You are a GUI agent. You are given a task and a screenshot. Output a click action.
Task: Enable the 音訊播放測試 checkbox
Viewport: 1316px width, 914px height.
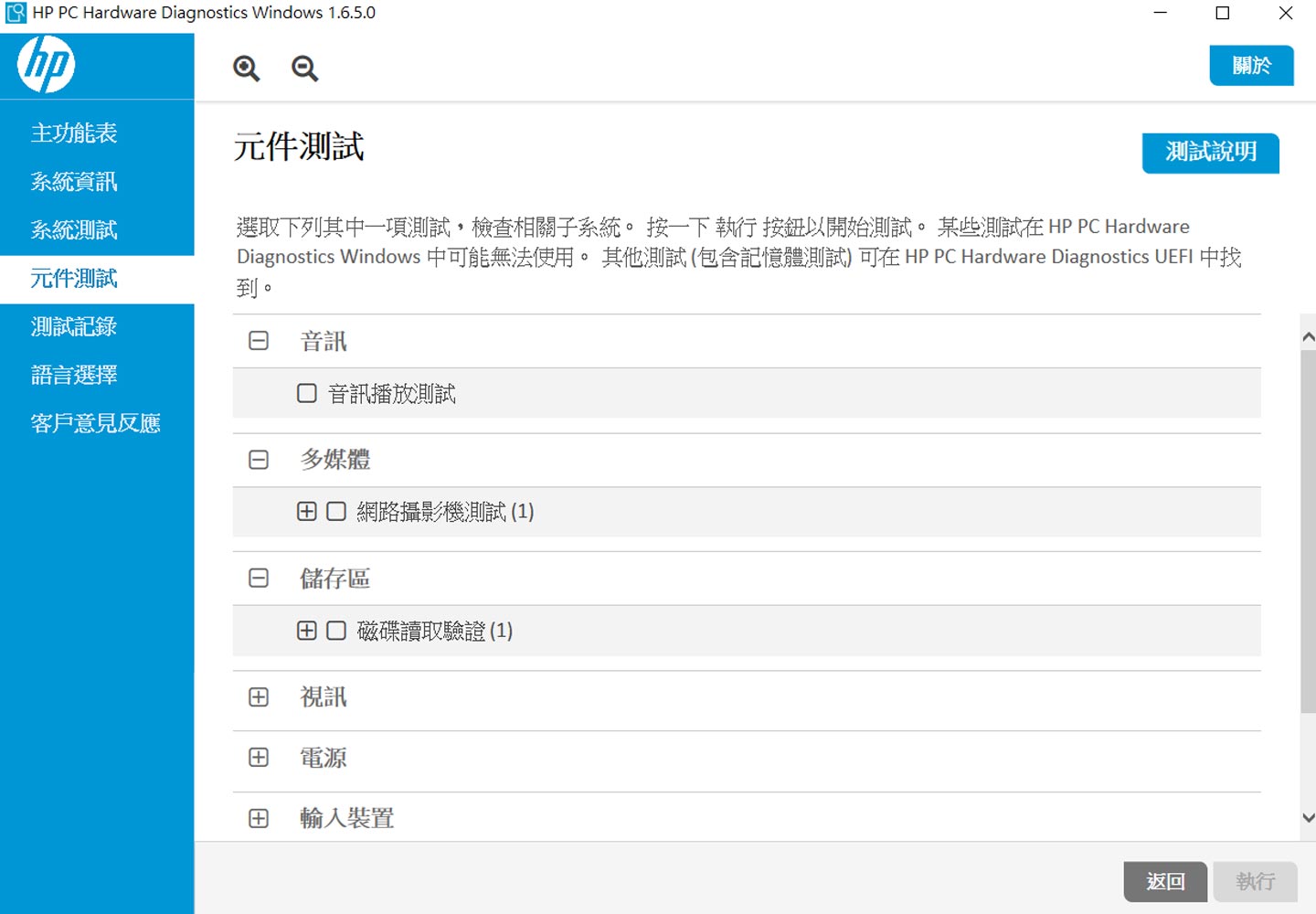(306, 393)
